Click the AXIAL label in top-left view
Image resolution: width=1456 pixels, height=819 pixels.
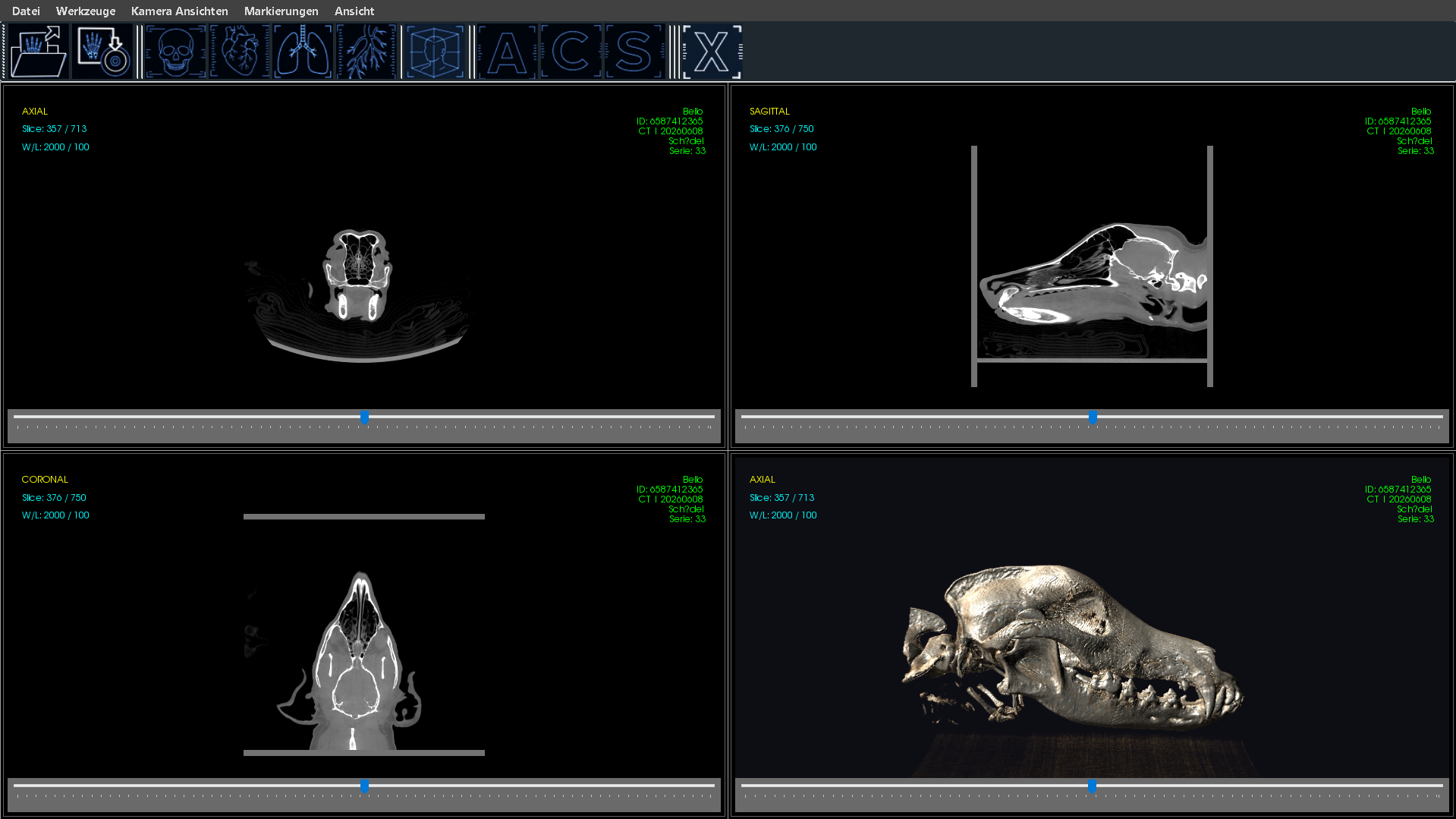click(35, 111)
